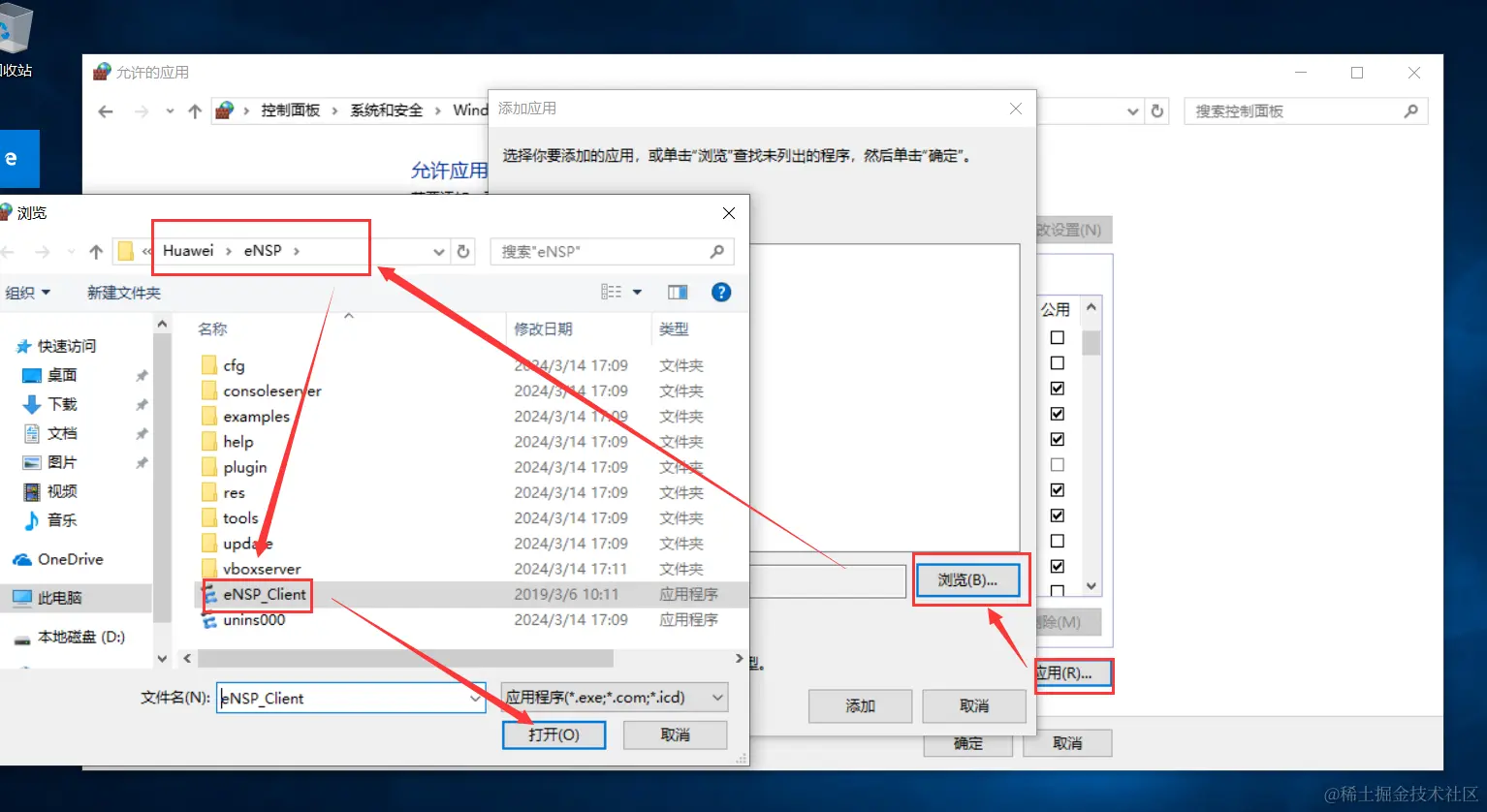This screenshot has height=812, width=1487.
Task: Open the tools folder
Action: pyautogui.click(x=240, y=518)
